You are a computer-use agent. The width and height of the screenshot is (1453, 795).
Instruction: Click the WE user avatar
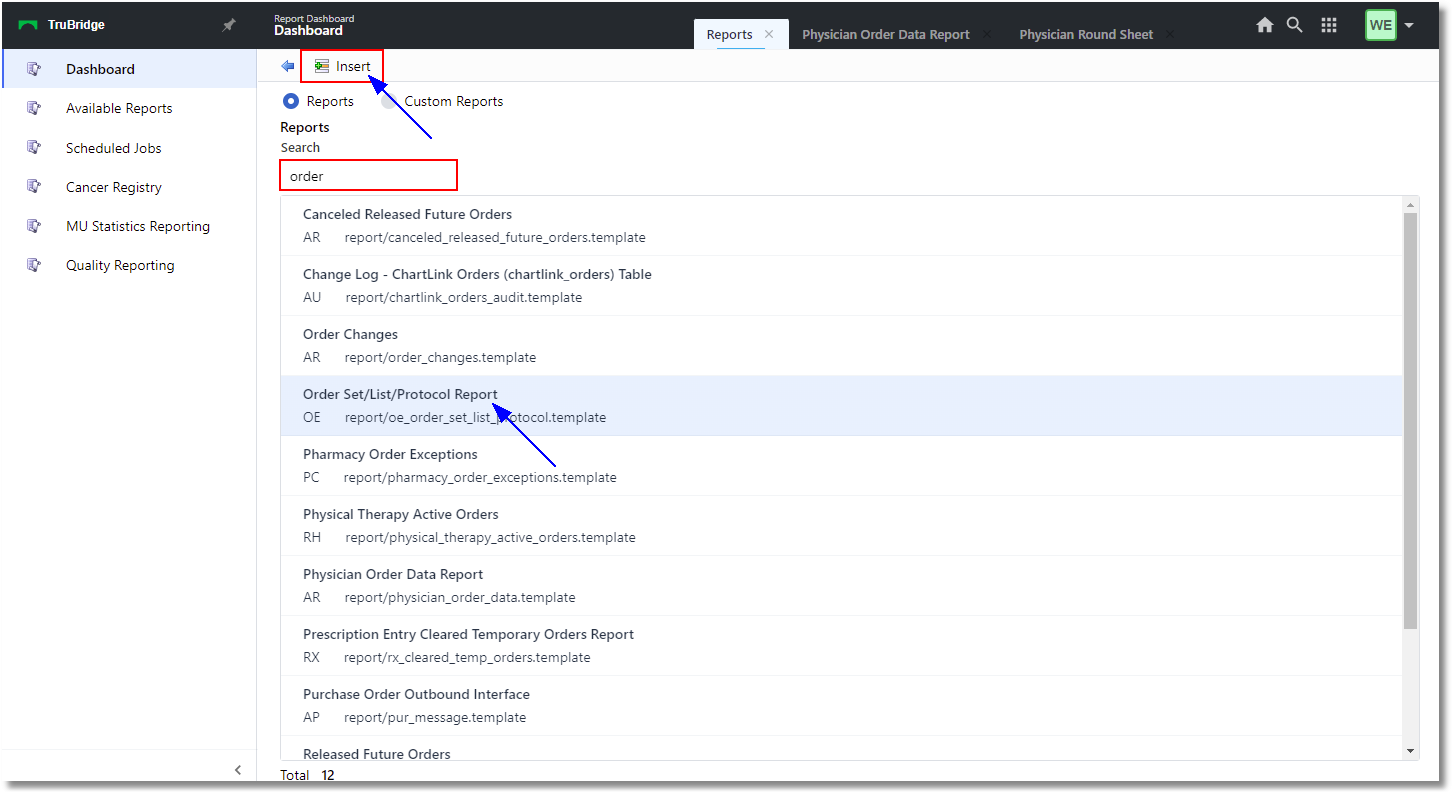[x=1380, y=25]
